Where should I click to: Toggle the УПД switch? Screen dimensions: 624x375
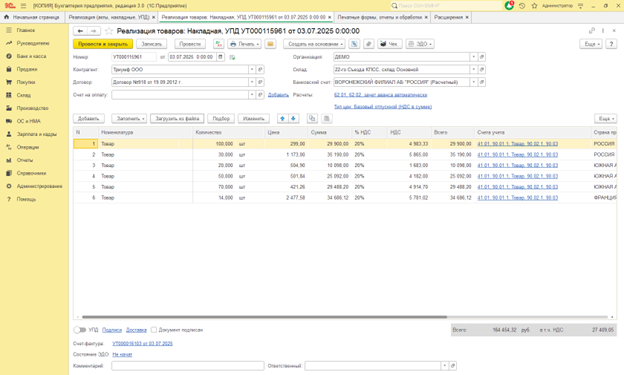[x=80, y=330]
